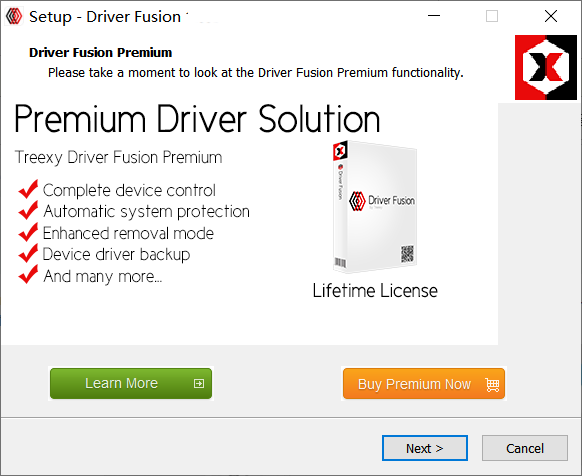Screen dimensions: 582x476
Task: Click the Driver Fusion logo on box
Action: click(382, 201)
